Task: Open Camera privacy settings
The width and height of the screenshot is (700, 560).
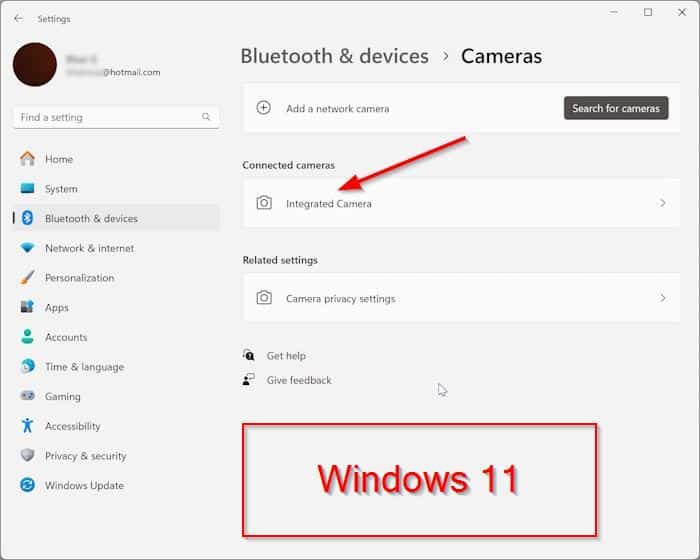Action: click(462, 298)
